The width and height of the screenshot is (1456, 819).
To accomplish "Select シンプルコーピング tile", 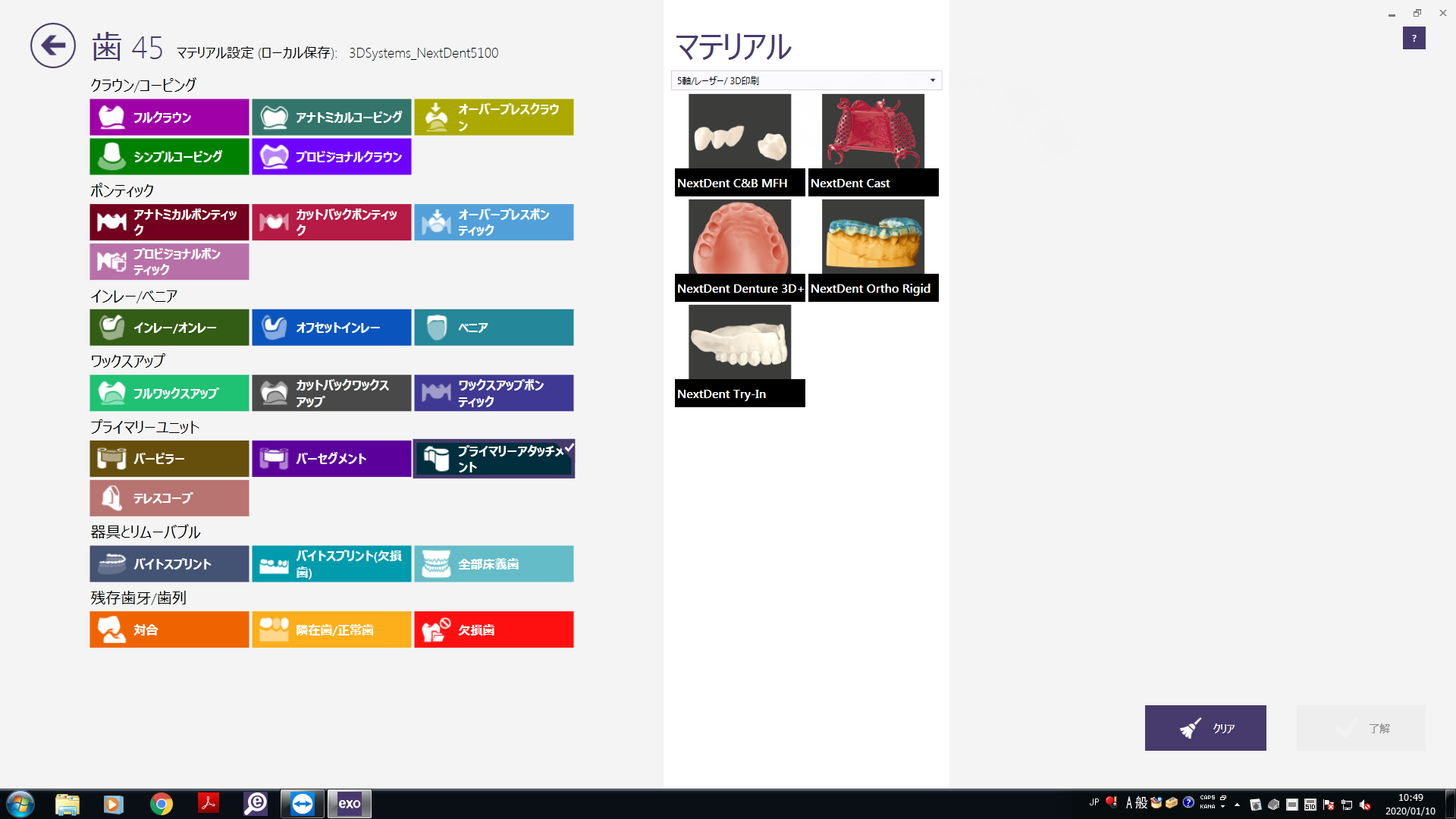I will pyautogui.click(x=169, y=156).
